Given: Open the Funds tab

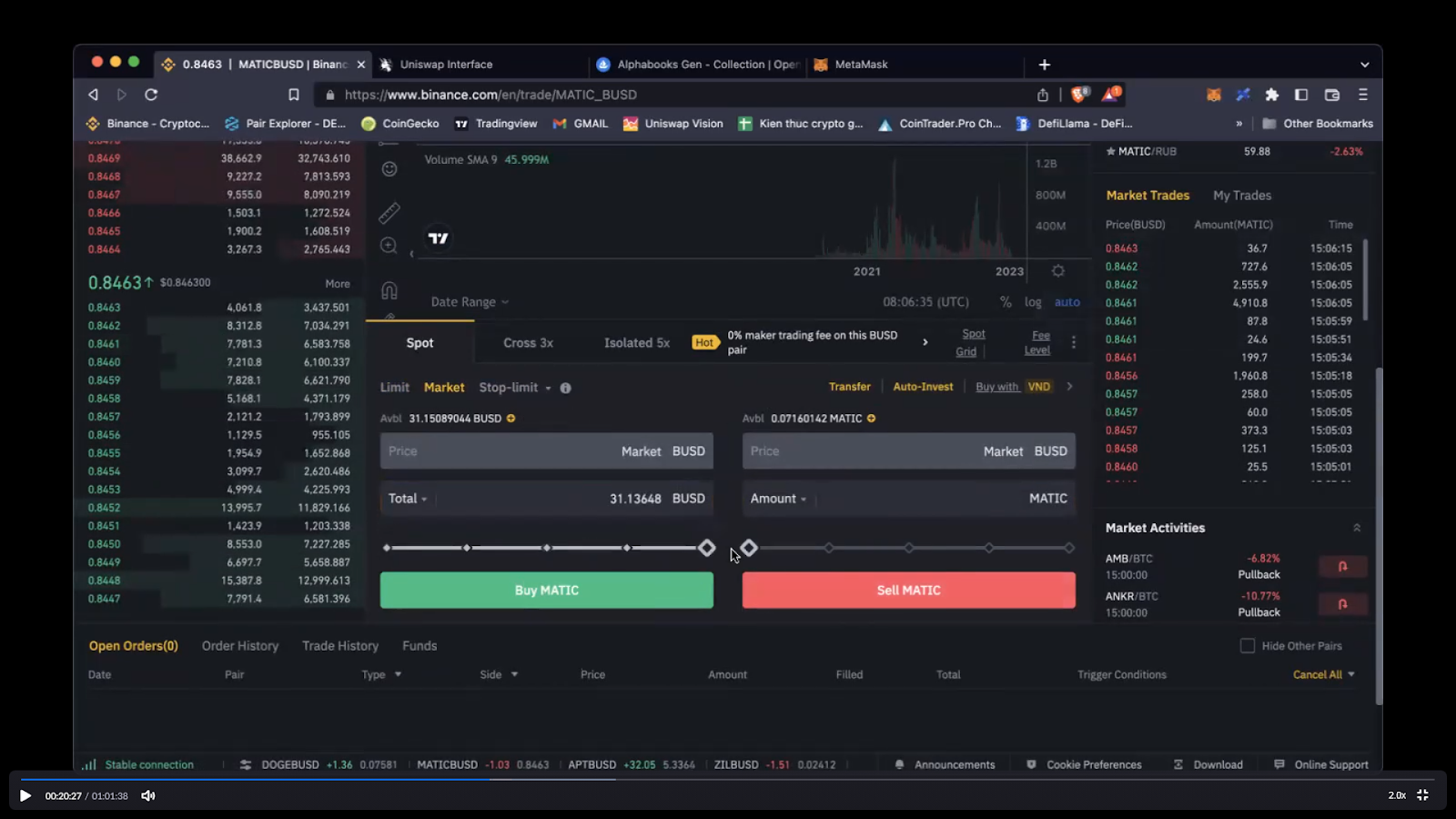Looking at the screenshot, I should point(420,646).
